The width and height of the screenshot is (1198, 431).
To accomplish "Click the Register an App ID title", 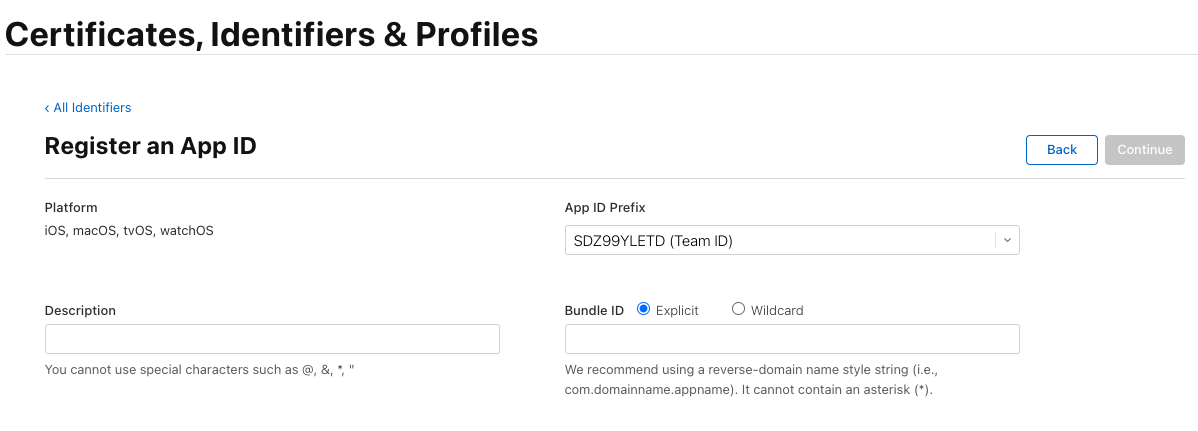I will (151, 146).
